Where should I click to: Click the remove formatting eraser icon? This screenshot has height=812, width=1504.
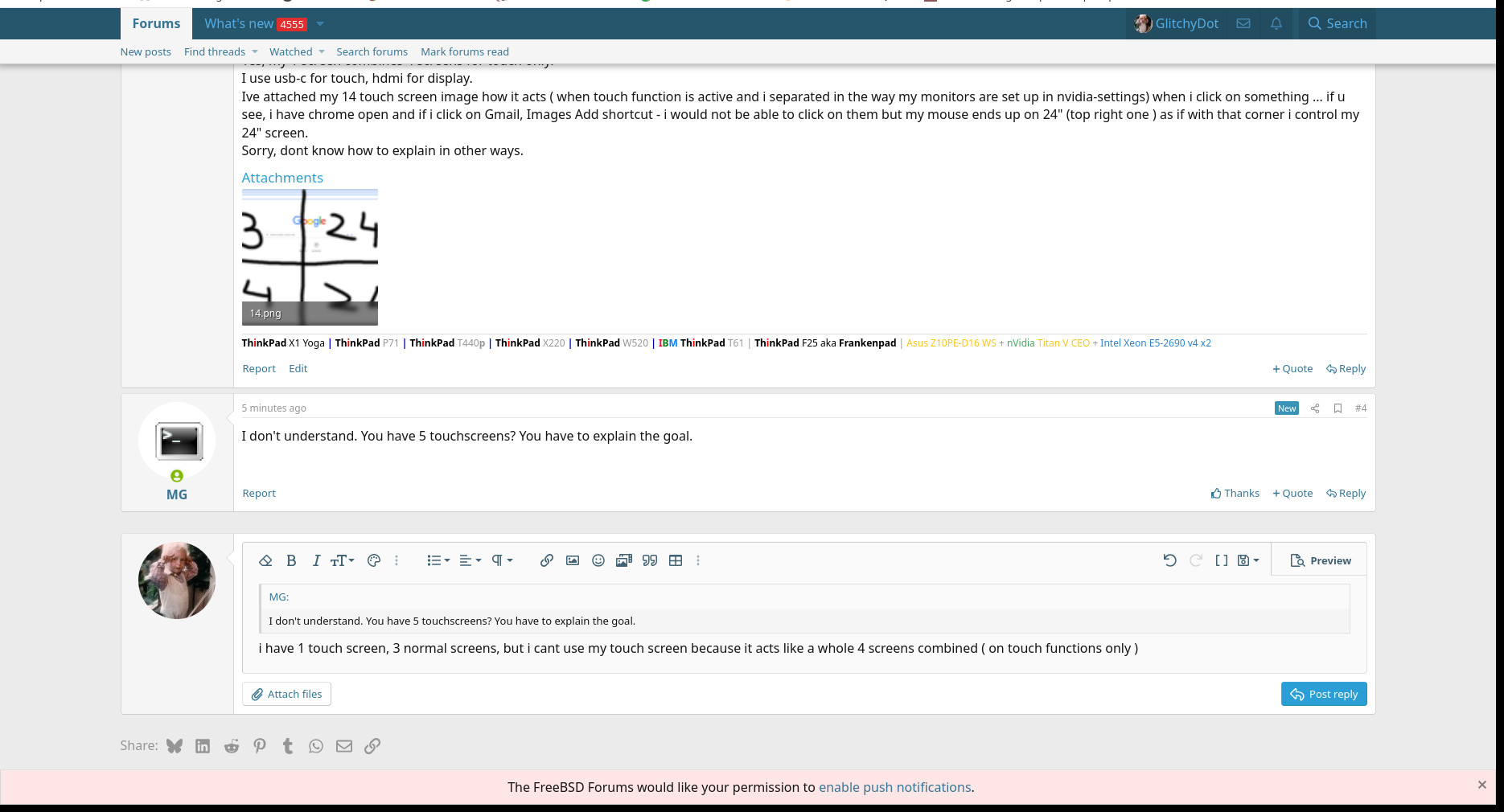pyautogui.click(x=265, y=560)
